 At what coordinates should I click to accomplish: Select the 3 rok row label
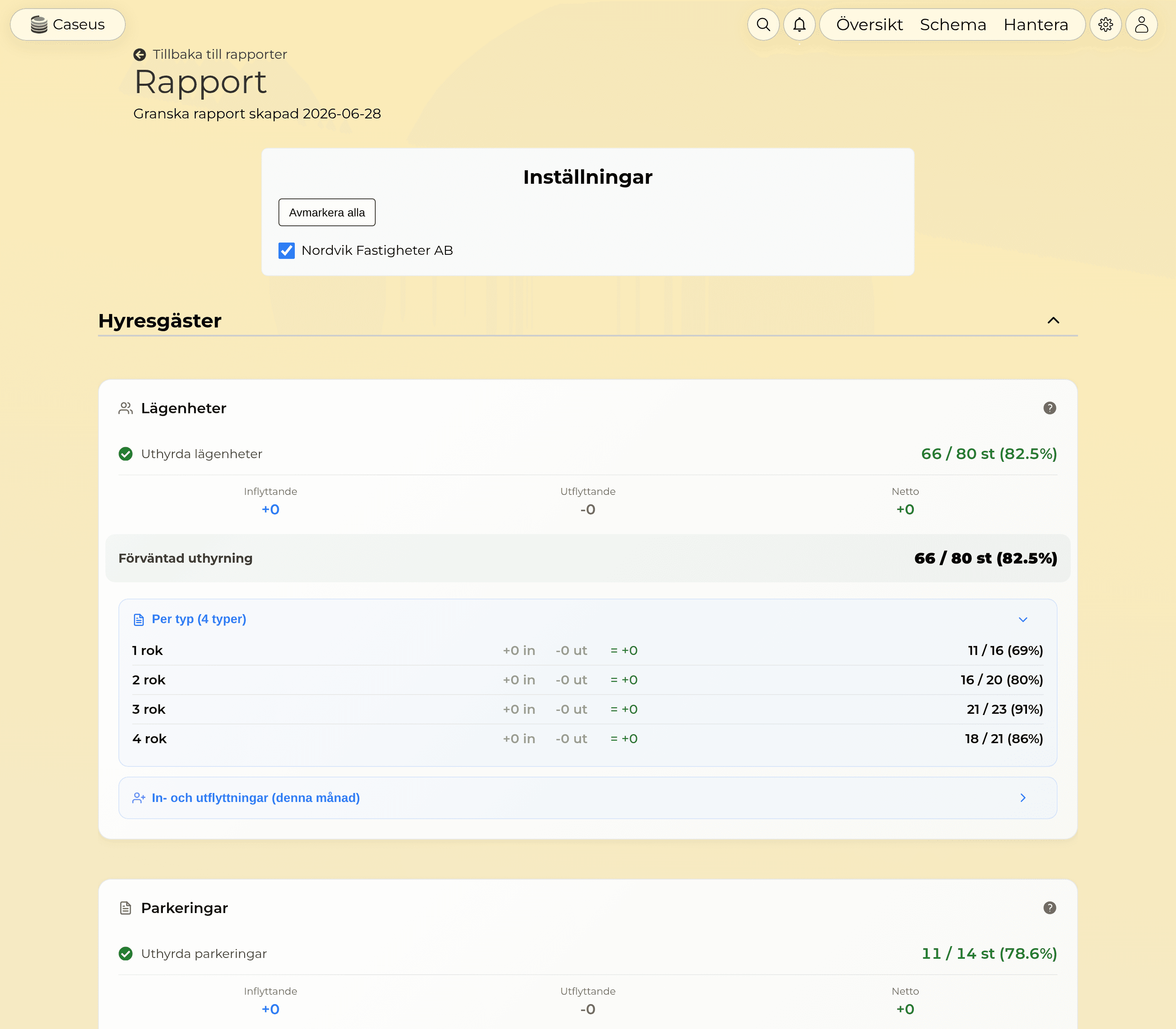tap(148, 709)
